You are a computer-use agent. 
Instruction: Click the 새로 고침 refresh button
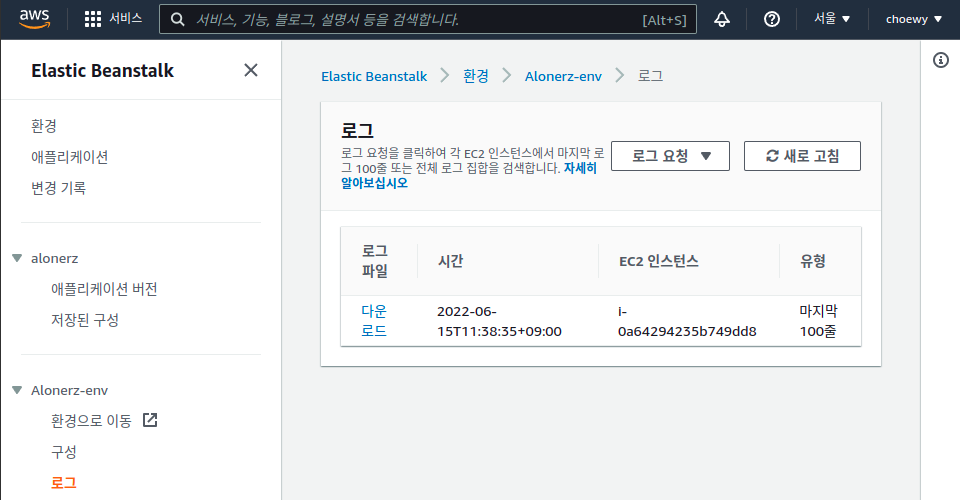pyautogui.click(x=802, y=156)
